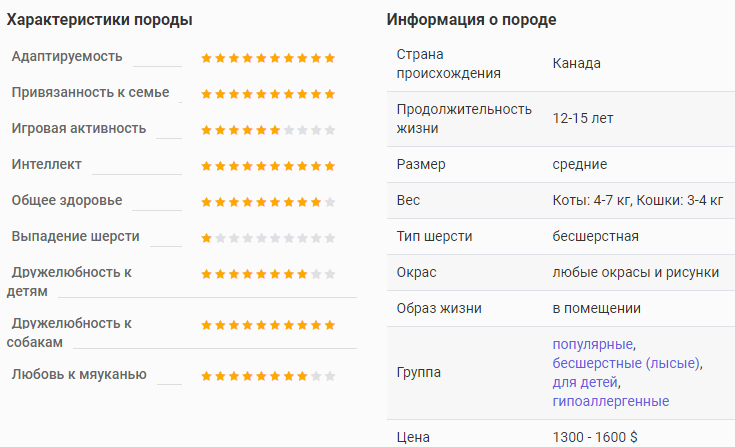Click the Любовь к мяуканью star rating
Image resolution: width=735 pixels, height=447 pixels.
coord(268,376)
